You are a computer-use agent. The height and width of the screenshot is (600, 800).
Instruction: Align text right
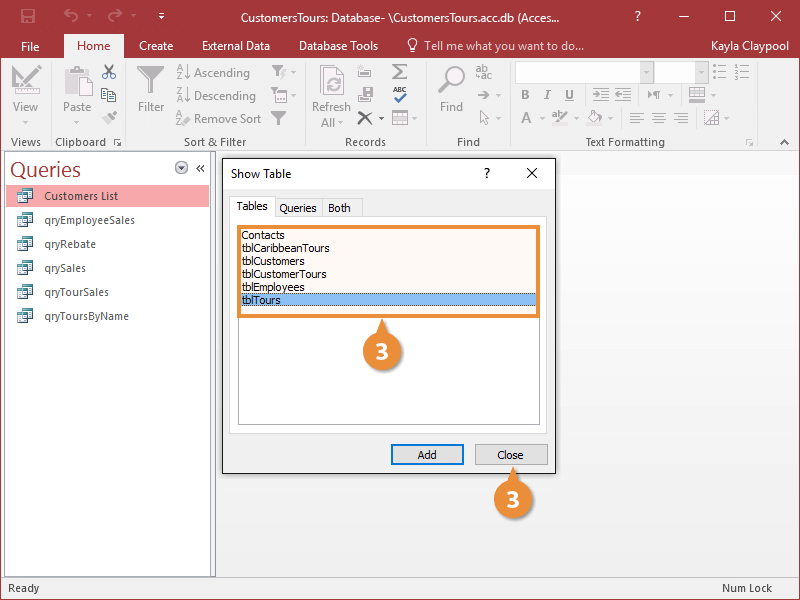tap(681, 118)
